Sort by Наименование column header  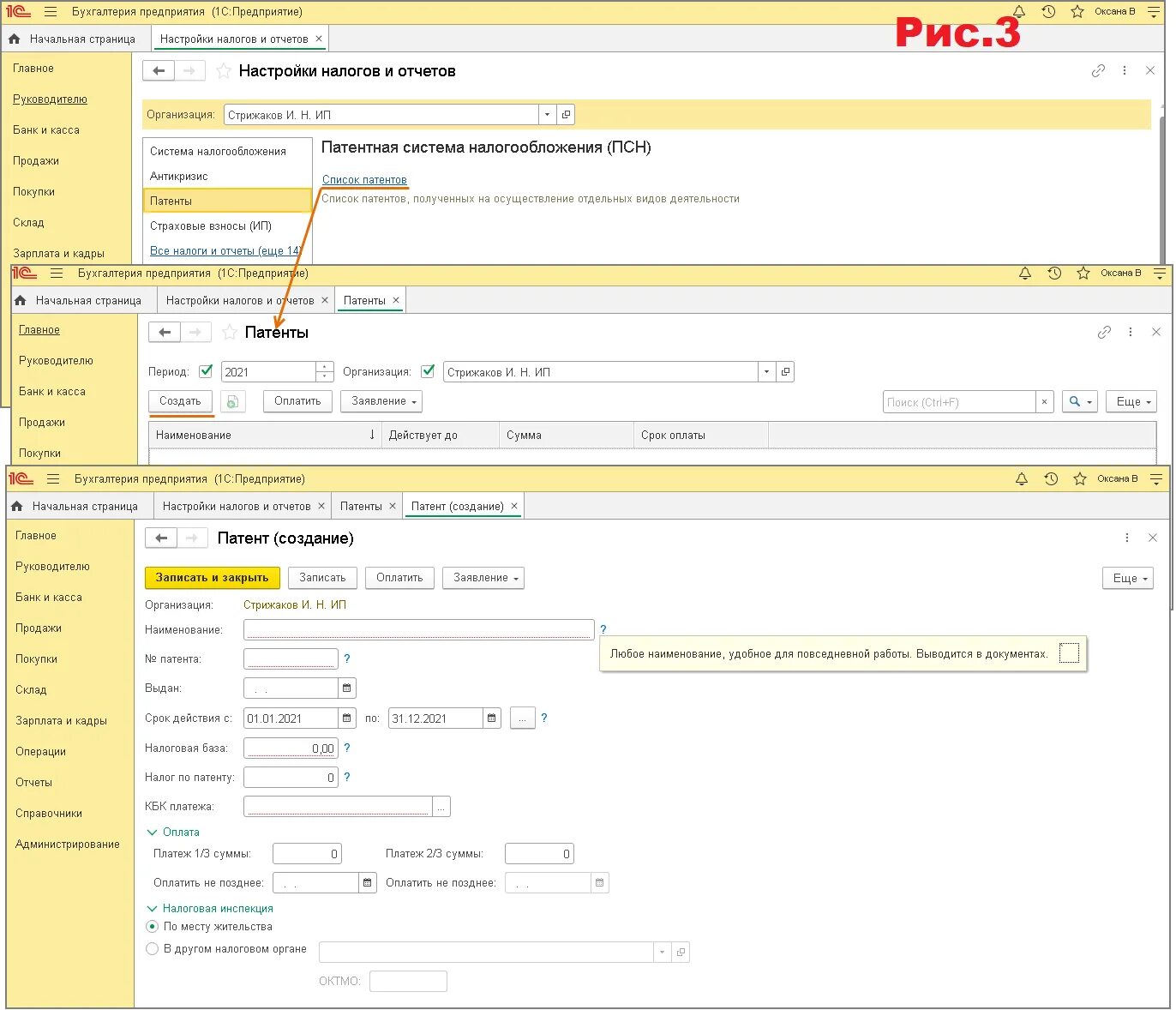pos(266,435)
